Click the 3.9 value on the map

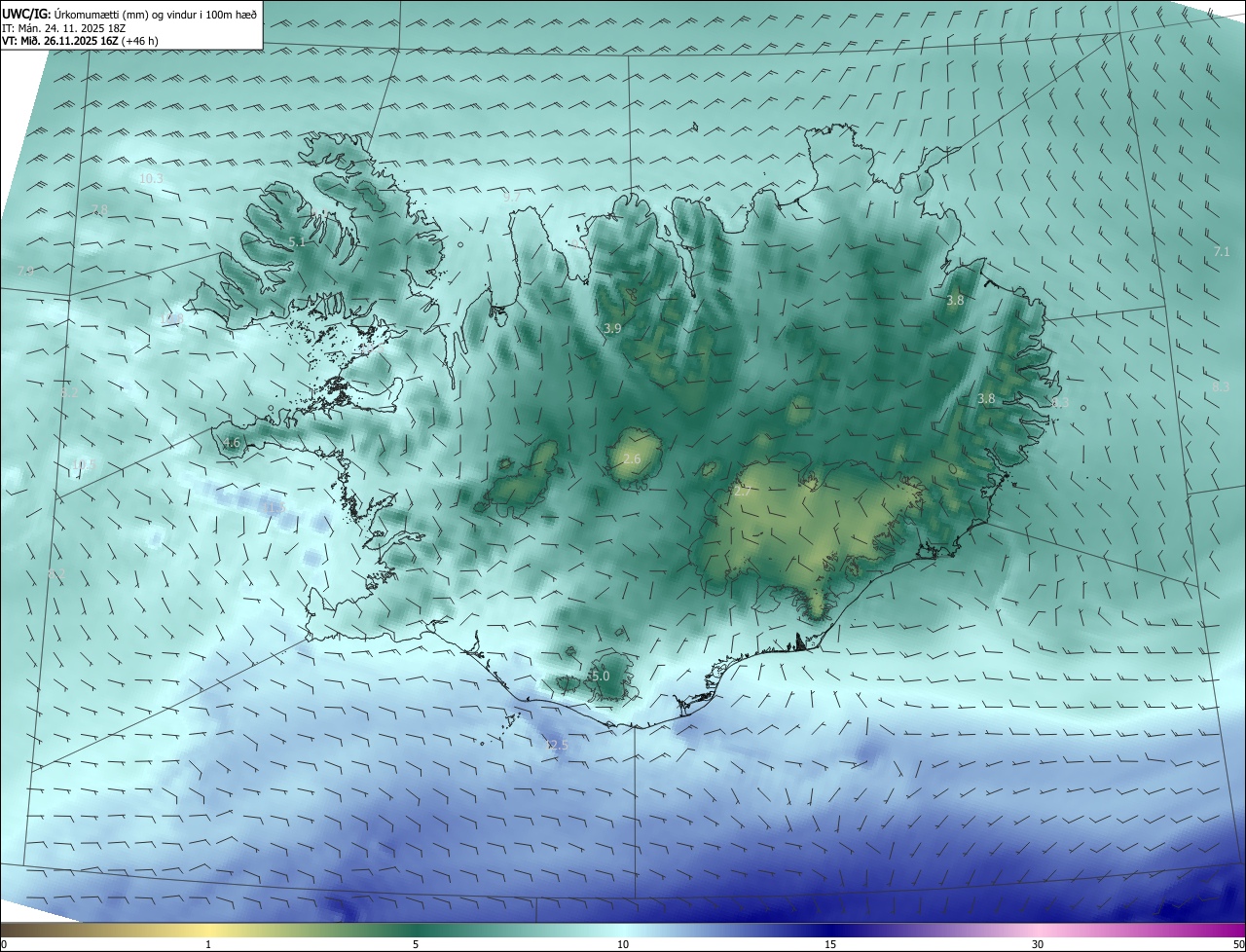tap(612, 329)
